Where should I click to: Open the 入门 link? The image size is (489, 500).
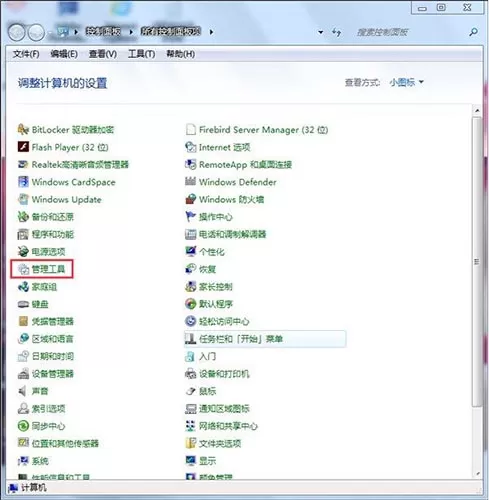coord(207,356)
